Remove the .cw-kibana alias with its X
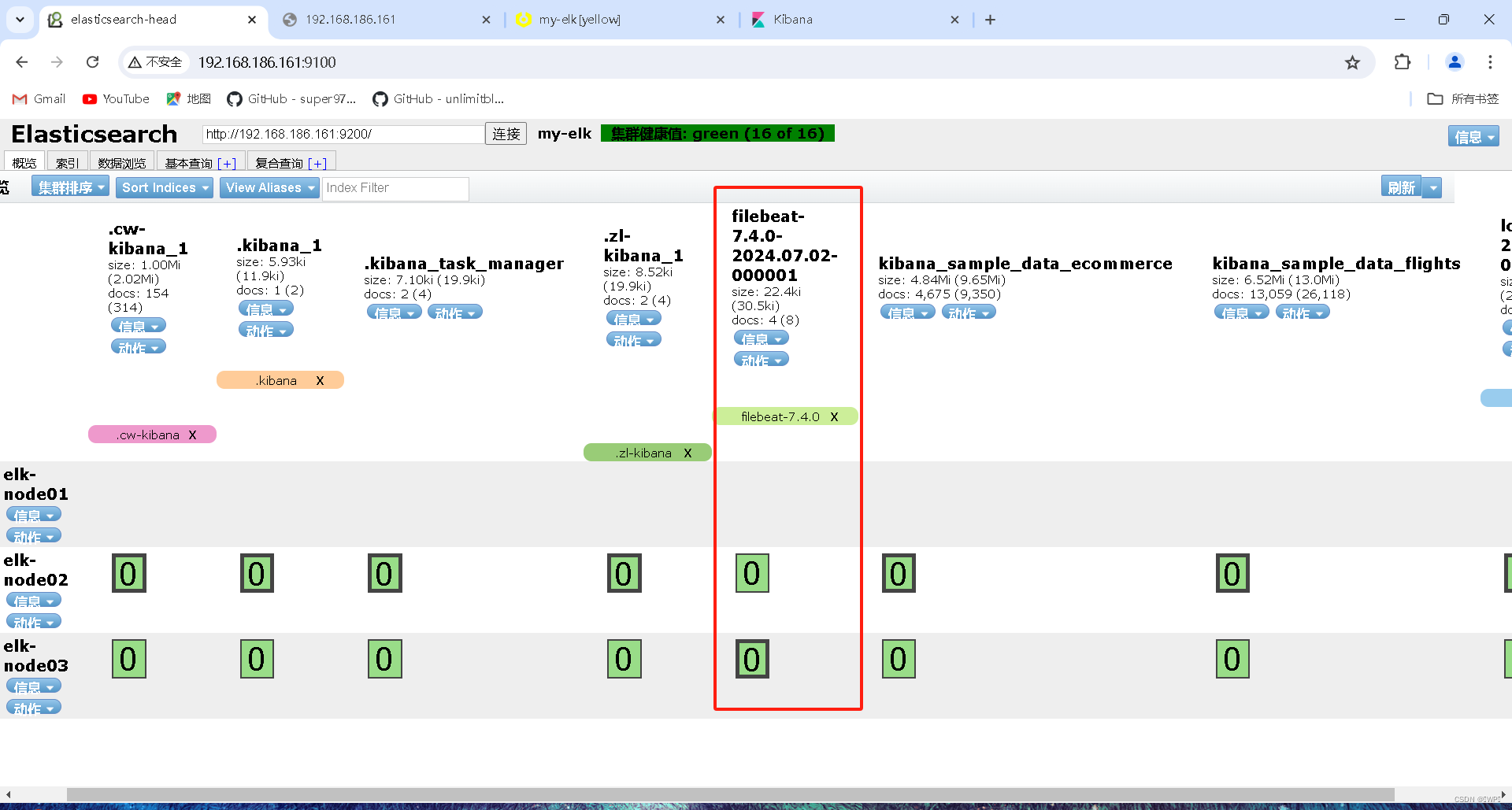The image size is (1512, 810). click(x=192, y=435)
